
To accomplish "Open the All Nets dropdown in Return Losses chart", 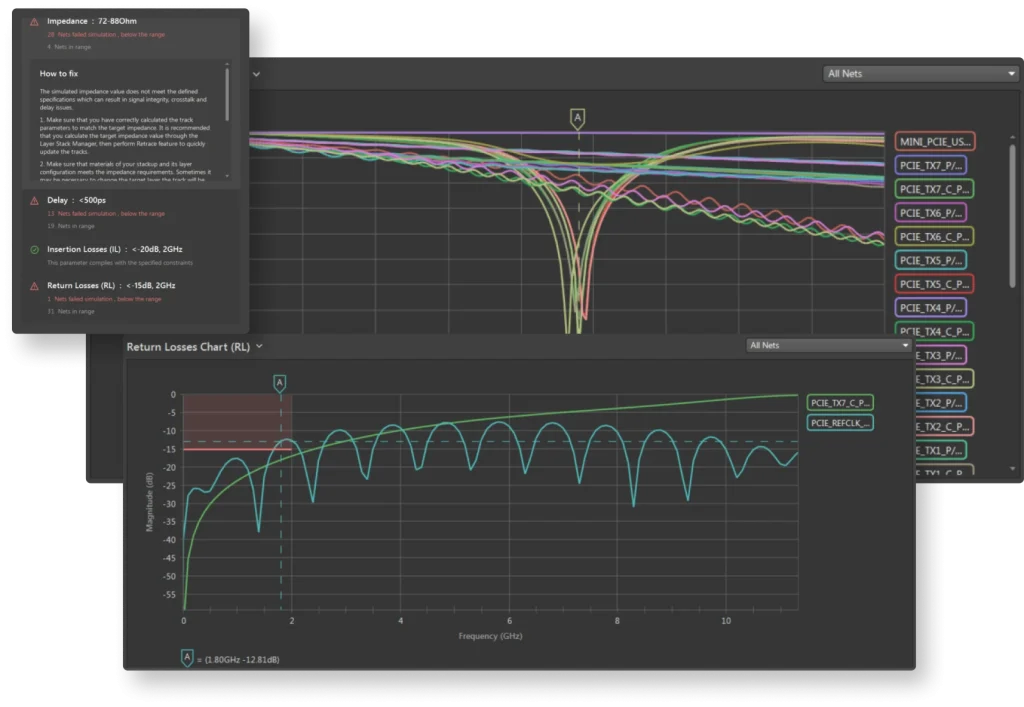I will tap(830, 345).
